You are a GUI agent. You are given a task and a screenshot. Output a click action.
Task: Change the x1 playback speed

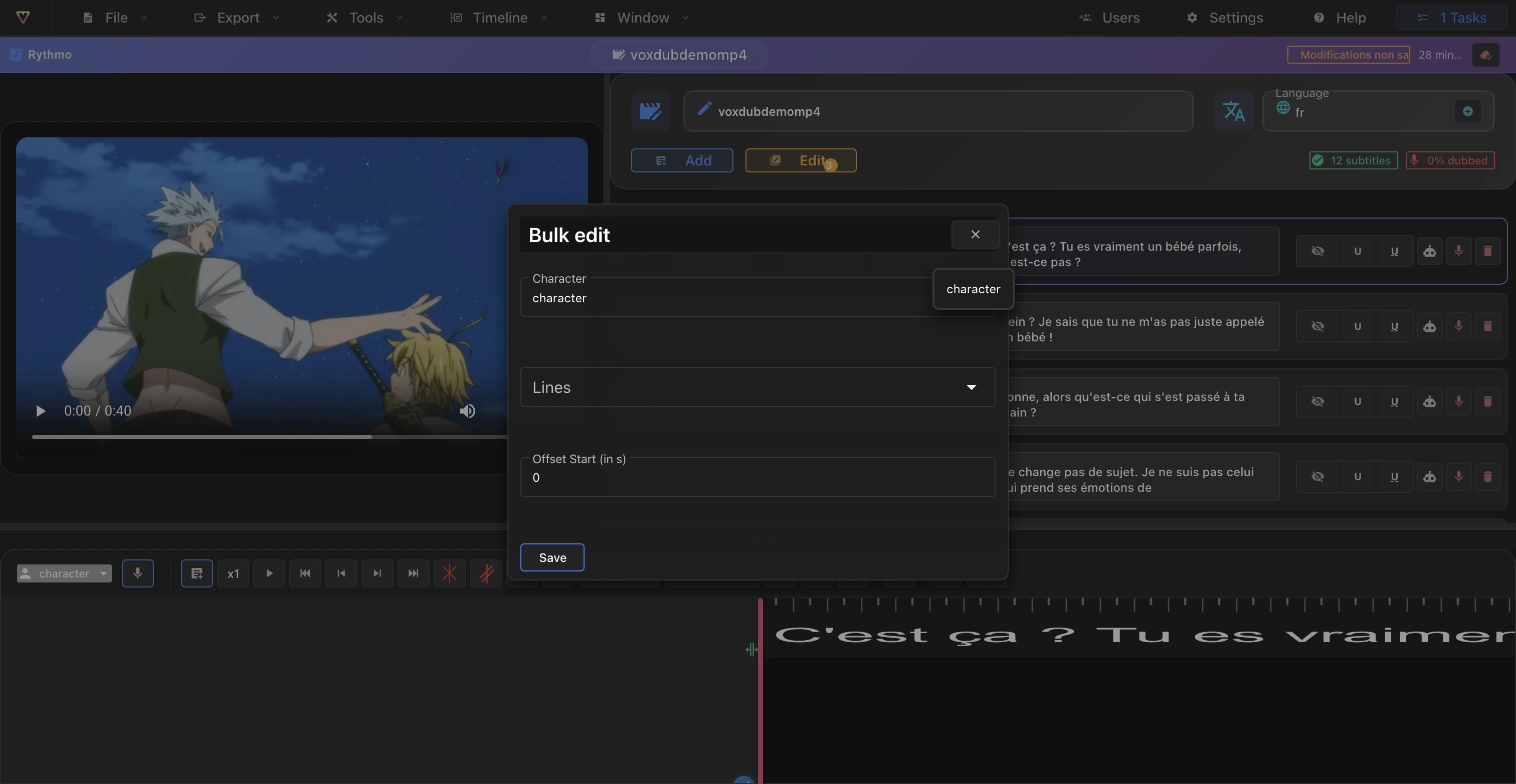click(x=233, y=573)
